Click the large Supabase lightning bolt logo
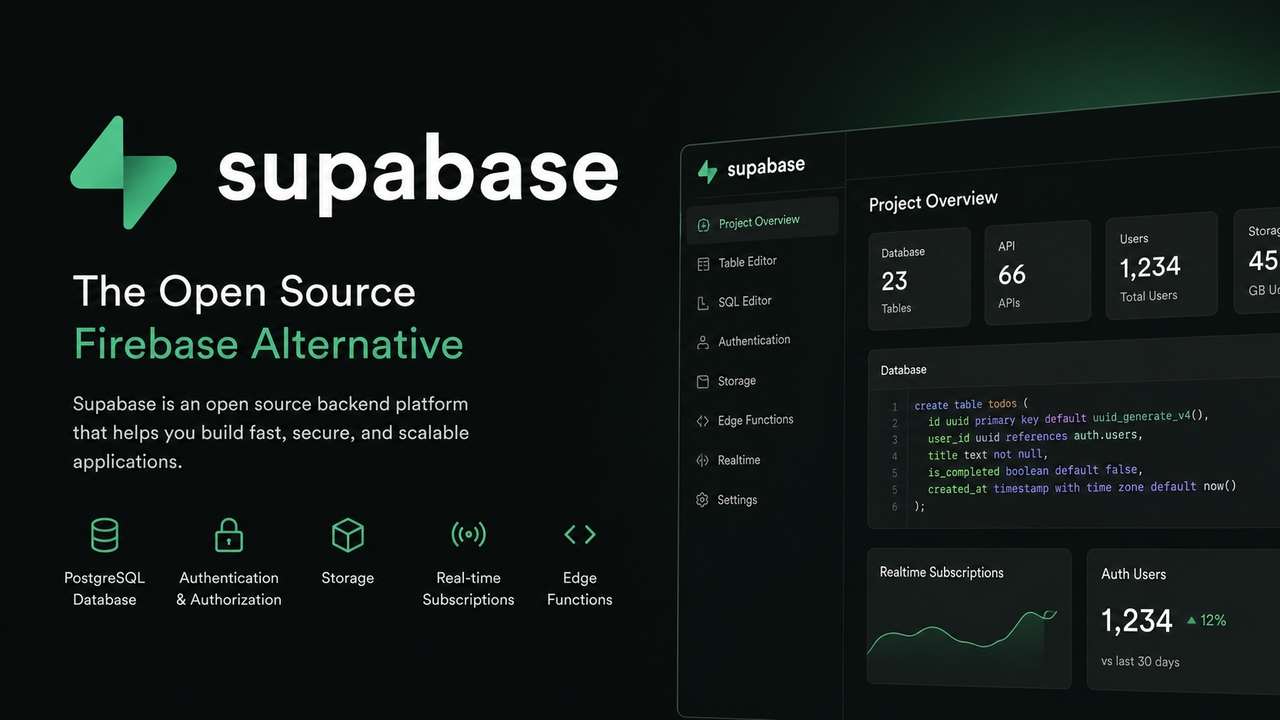 pyautogui.click(x=123, y=172)
